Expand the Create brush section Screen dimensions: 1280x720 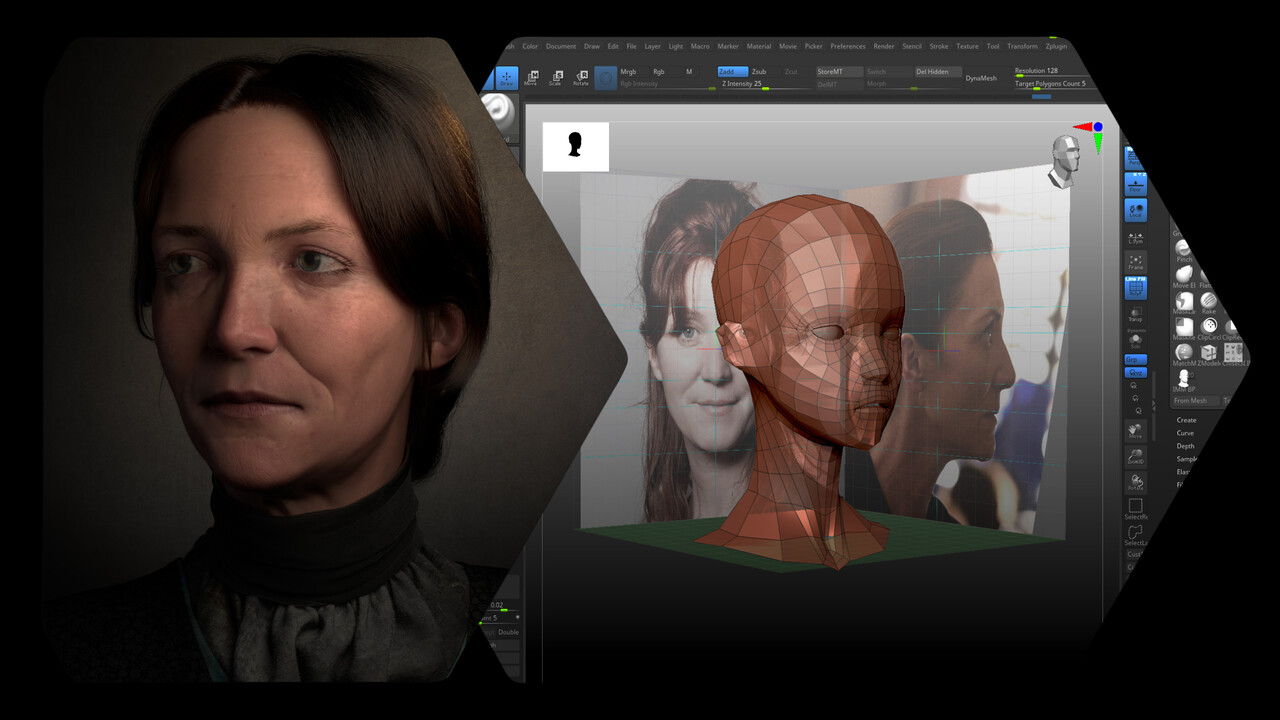tap(1186, 420)
